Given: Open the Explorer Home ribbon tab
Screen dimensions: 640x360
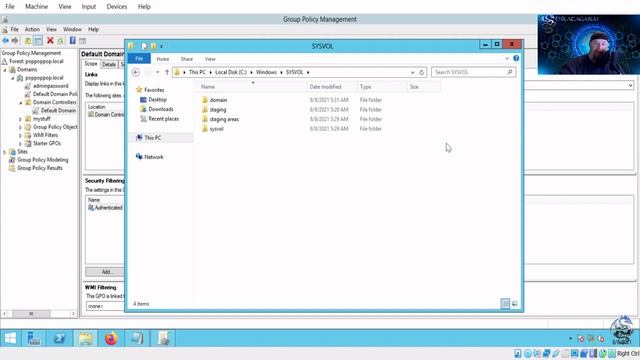Looking at the screenshot, I should tap(163, 59).
